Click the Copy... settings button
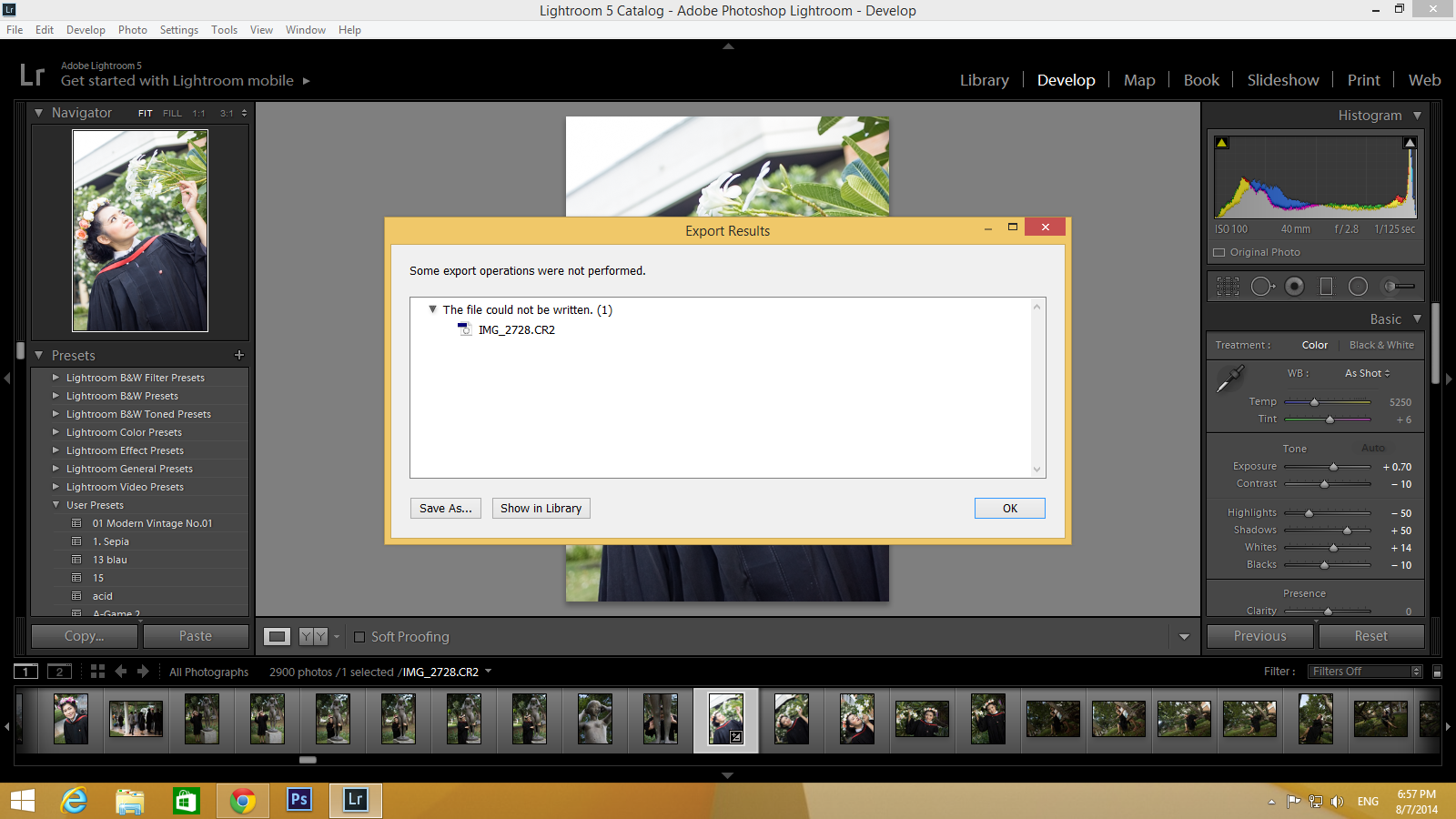This screenshot has width=1456, height=819. [x=85, y=636]
